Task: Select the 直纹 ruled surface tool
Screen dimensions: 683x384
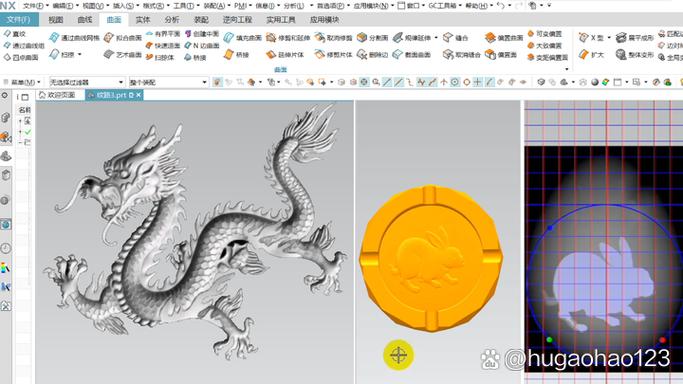Action: pos(15,34)
